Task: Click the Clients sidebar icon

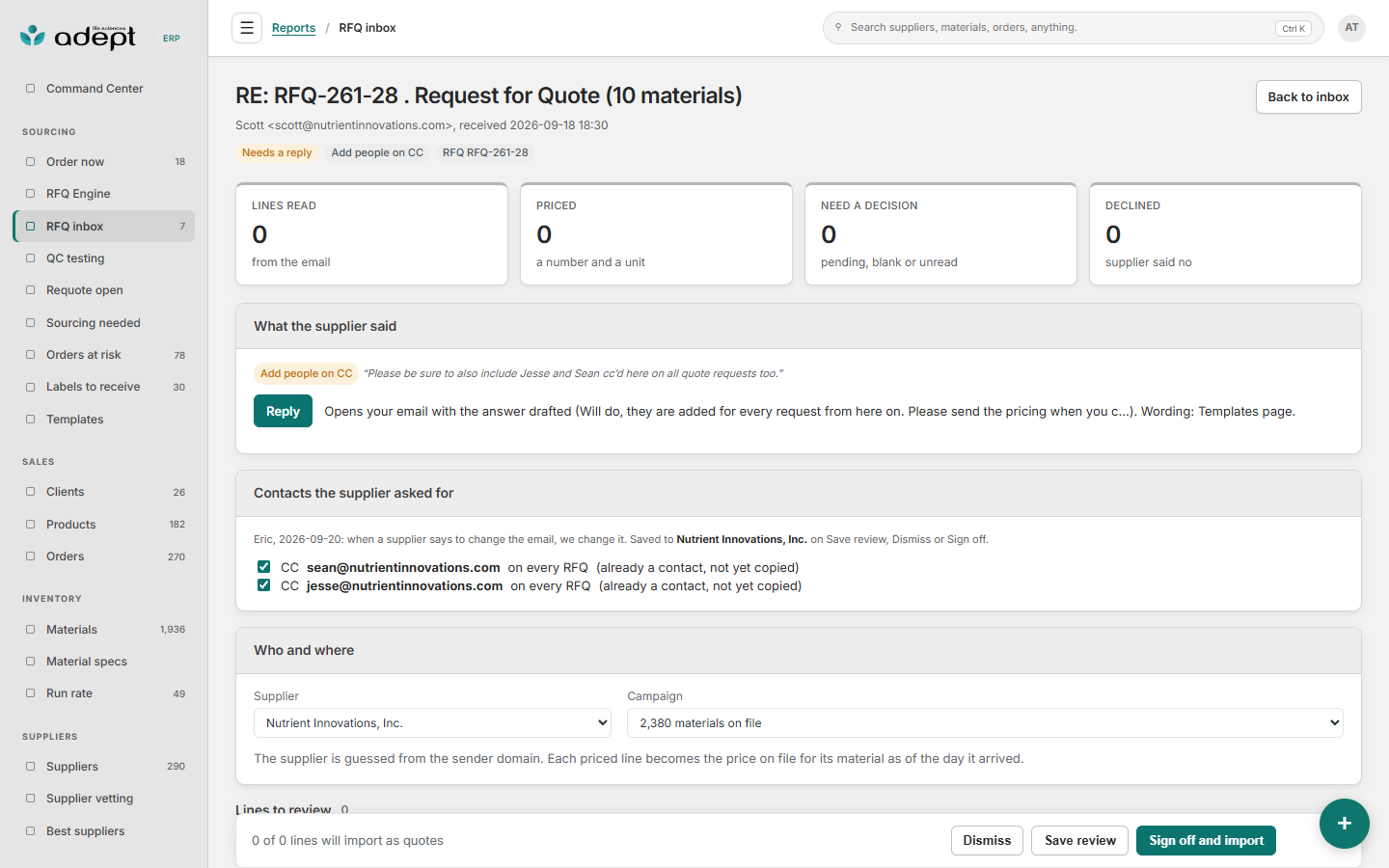Action: point(30,492)
